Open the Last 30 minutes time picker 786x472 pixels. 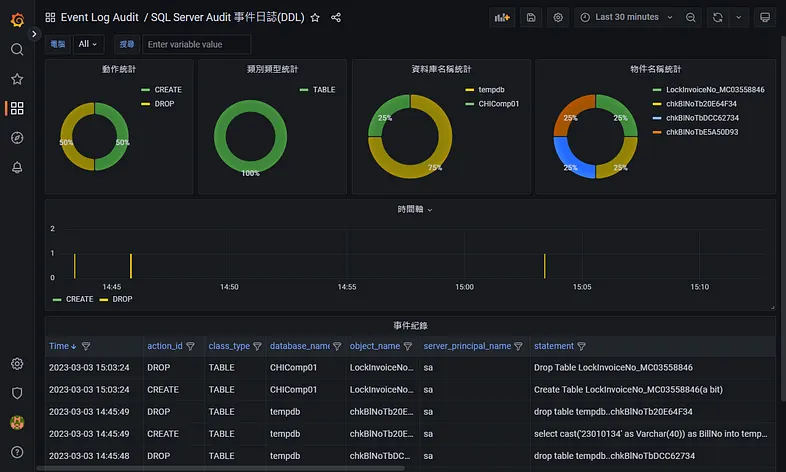click(x=627, y=18)
